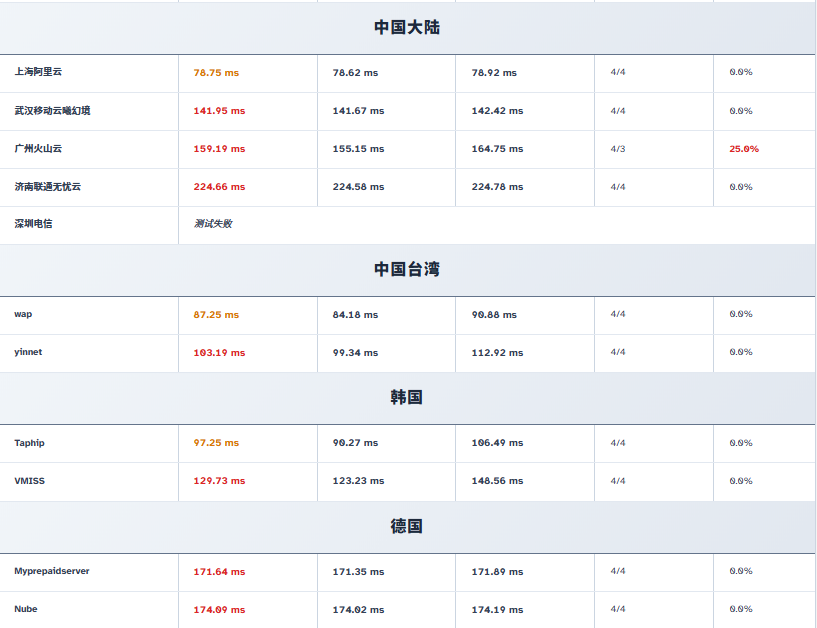The width and height of the screenshot is (817, 628).
Task: Select the 148.56 ms maximum latency value
Action: 497,481
